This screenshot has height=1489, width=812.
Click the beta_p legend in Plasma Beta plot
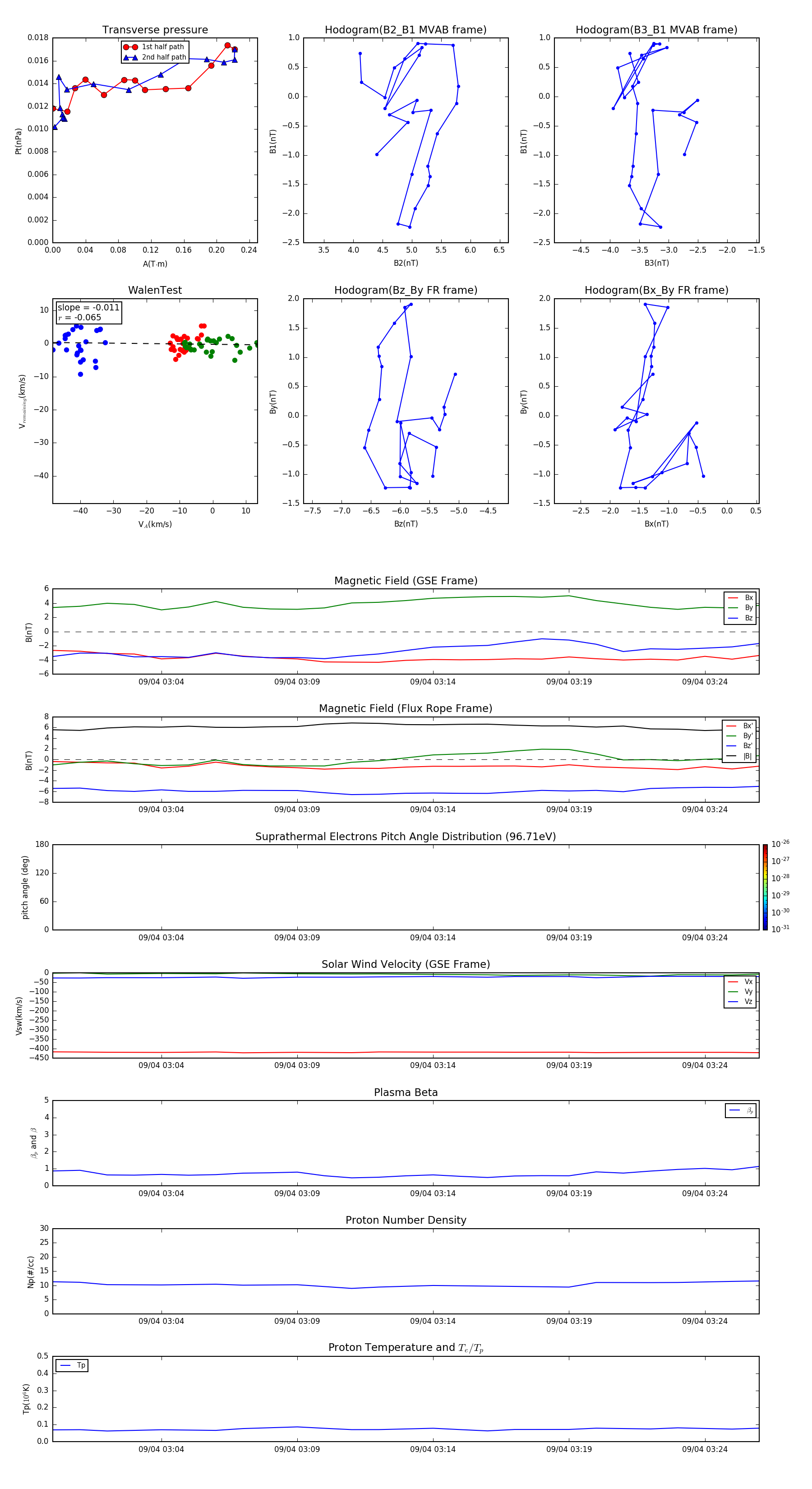click(x=741, y=1110)
